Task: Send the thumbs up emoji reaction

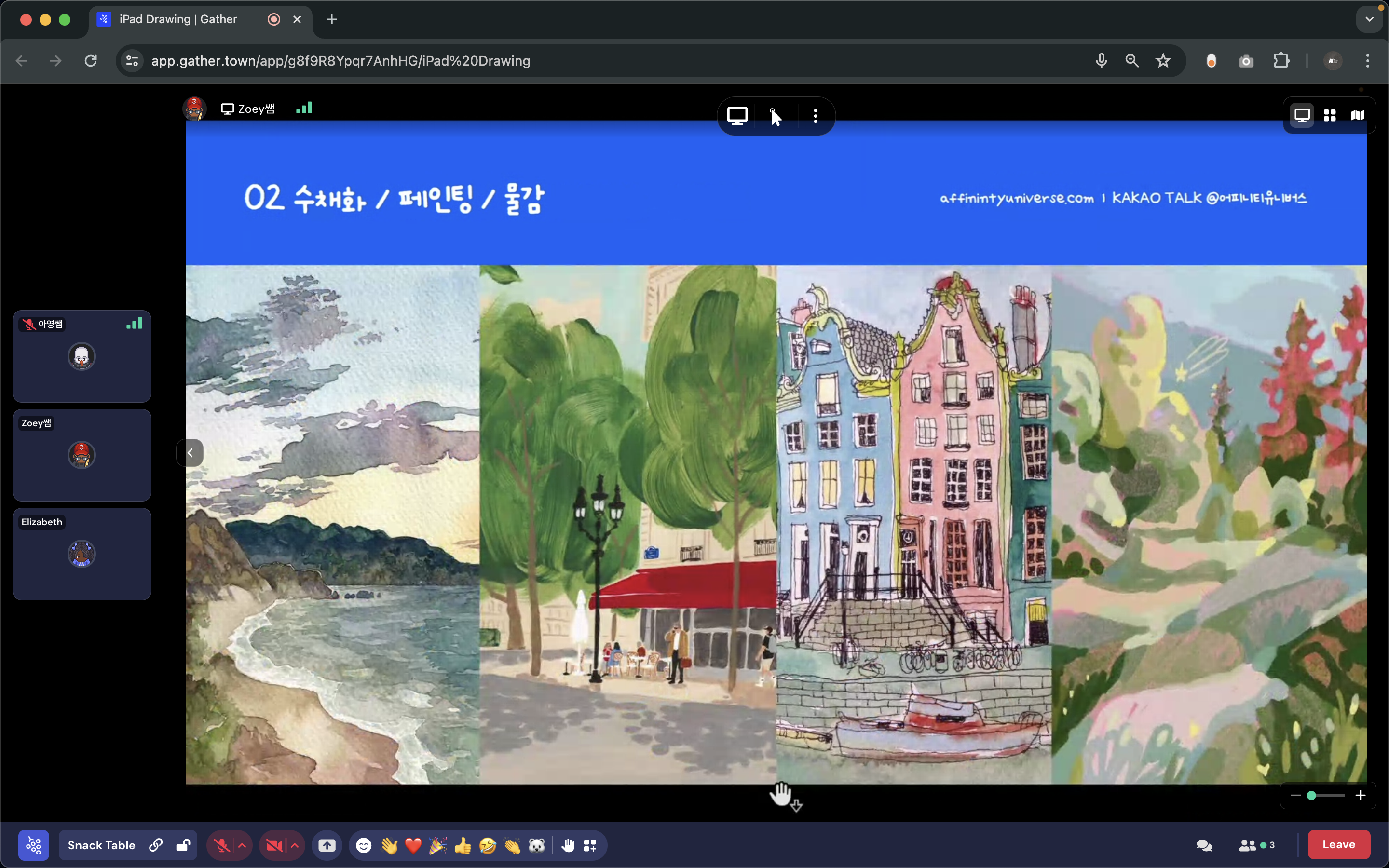Action: 463,845
